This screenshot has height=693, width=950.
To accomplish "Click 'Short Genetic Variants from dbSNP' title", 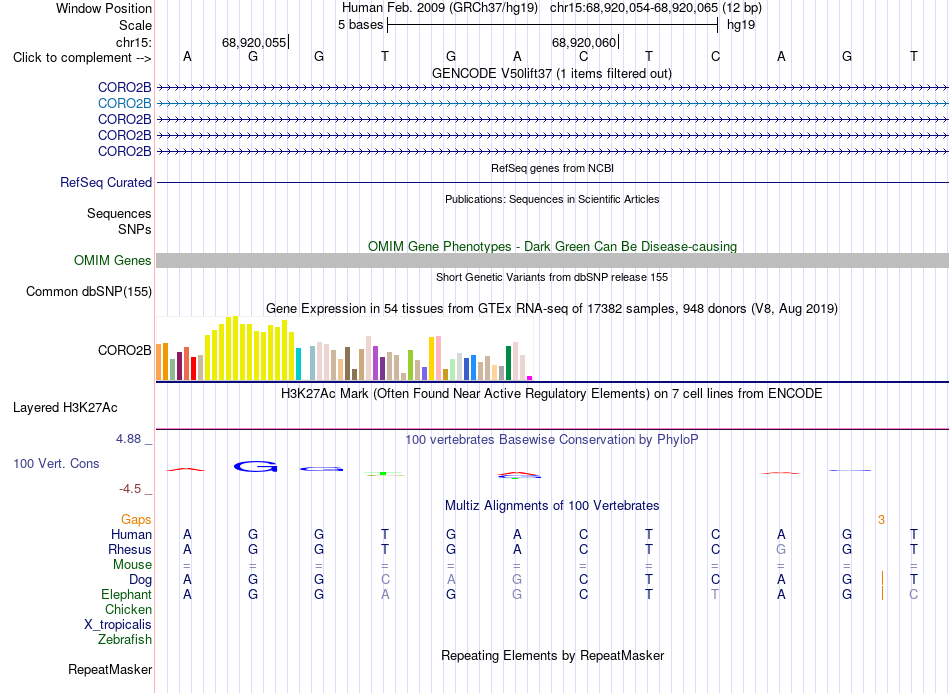I will (552, 277).
